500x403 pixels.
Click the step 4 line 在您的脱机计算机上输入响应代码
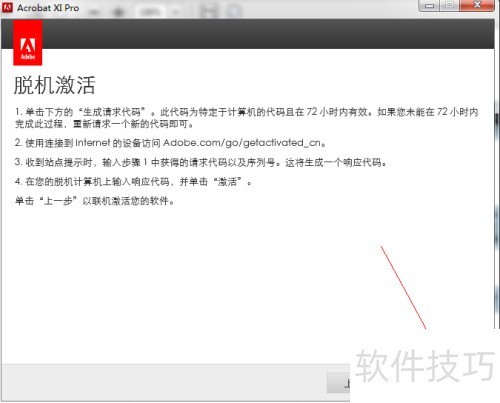click(133, 182)
